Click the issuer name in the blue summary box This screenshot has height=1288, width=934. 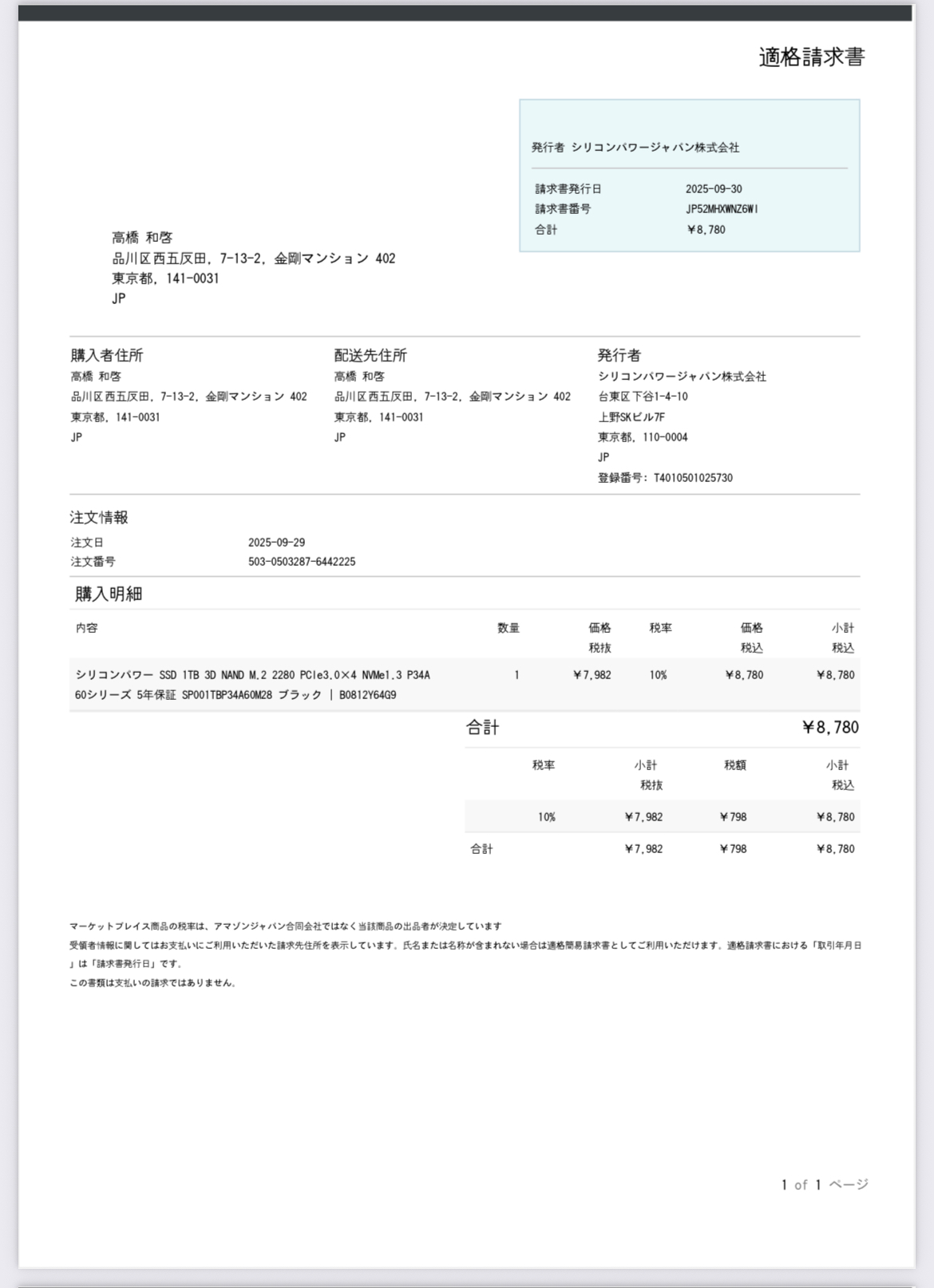pyautogui.click(x=655, y=148)
